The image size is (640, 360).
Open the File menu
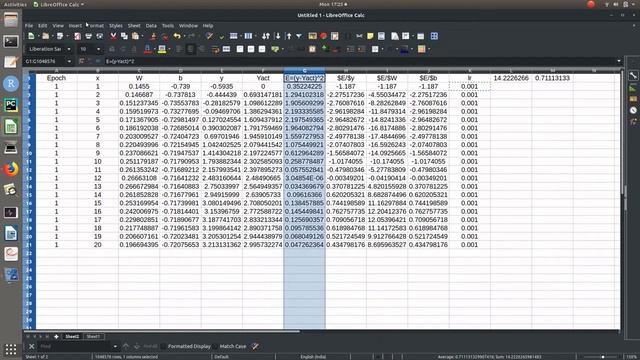point(29,26)
